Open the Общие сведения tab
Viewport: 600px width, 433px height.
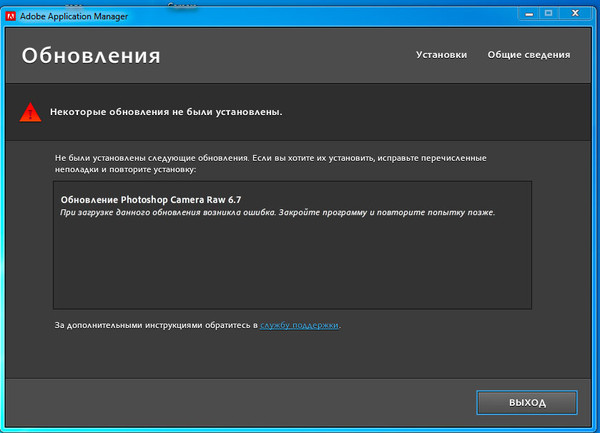click(x=529, y=55)
